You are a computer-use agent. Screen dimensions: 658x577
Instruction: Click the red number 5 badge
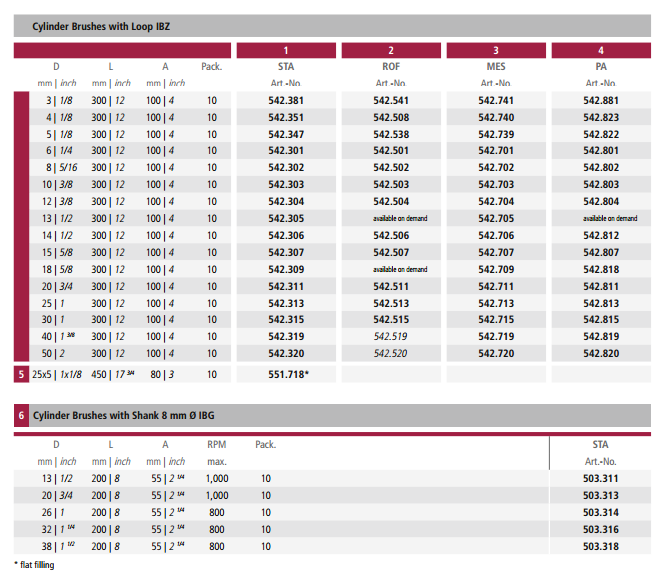pyautogui.click(x=21, y=373)
